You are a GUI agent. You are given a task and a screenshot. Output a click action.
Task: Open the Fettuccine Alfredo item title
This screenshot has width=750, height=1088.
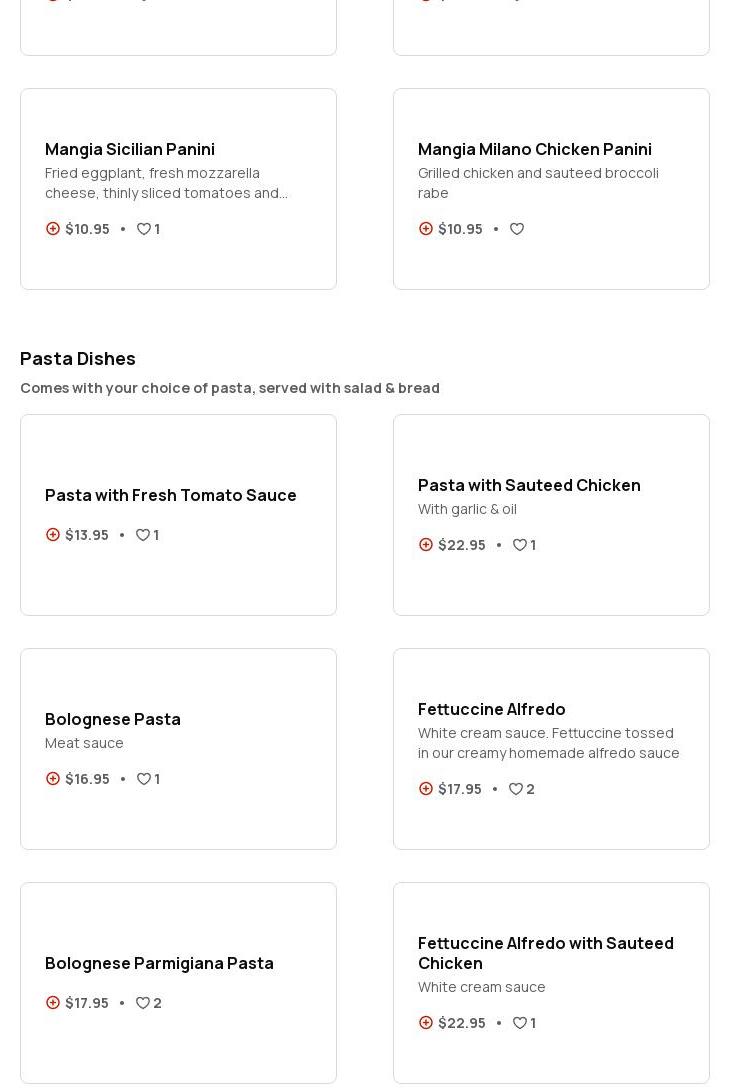coord(492,709)
